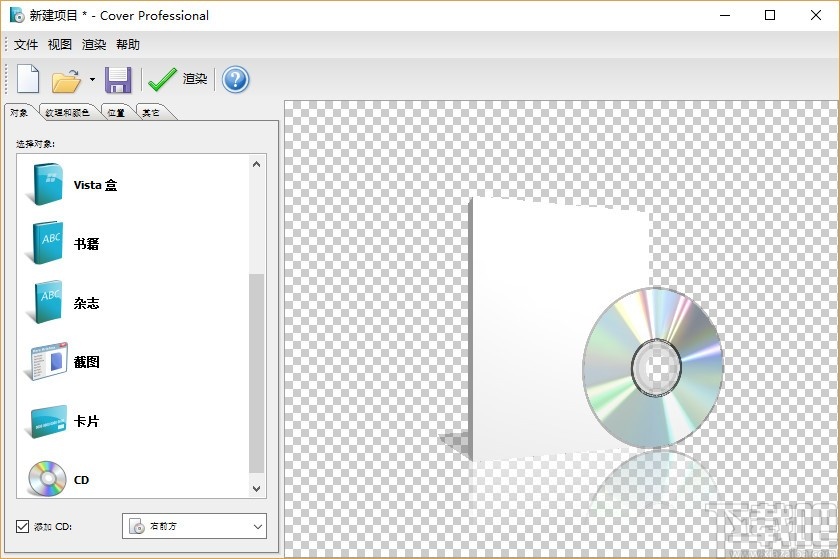Select the 截图 screenshot icon

[x=47, y=362]
